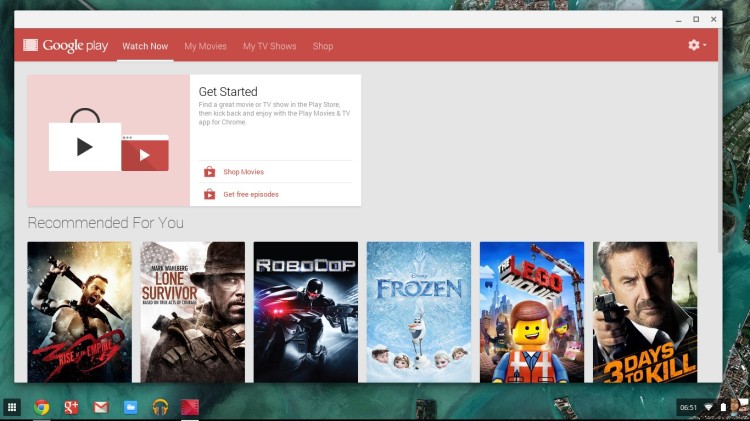The image size is (750, 421).
Task: Minimize the Play Movies window
Action: click(678, 20)
